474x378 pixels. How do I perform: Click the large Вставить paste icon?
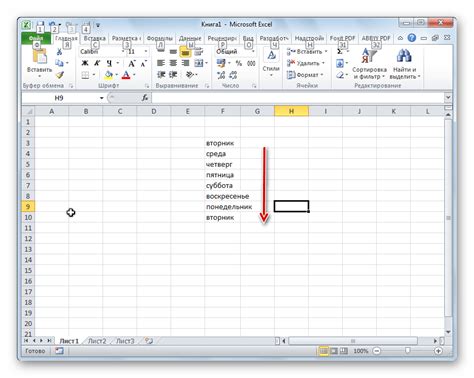(x=39, y=56)
